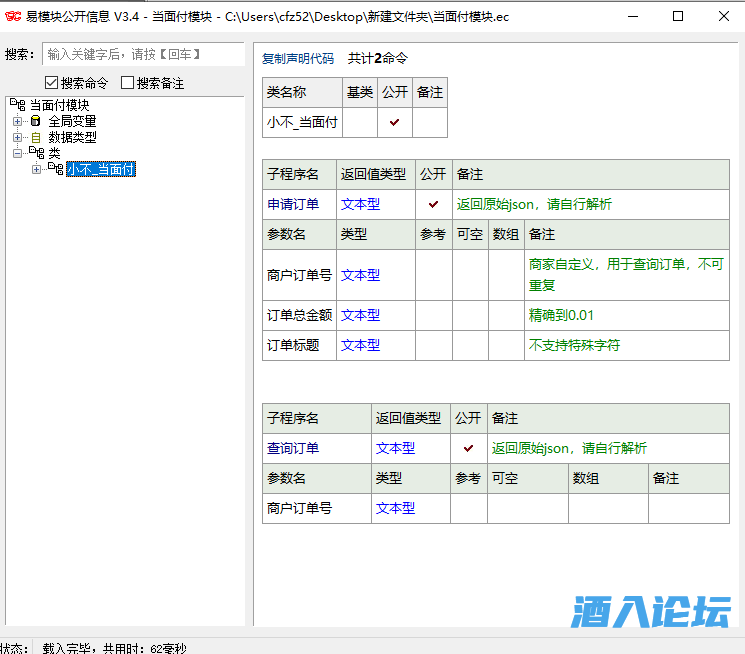Focus the keyword search input box
The height and width of the screenshot is (654, 745).
pos(142,54)
